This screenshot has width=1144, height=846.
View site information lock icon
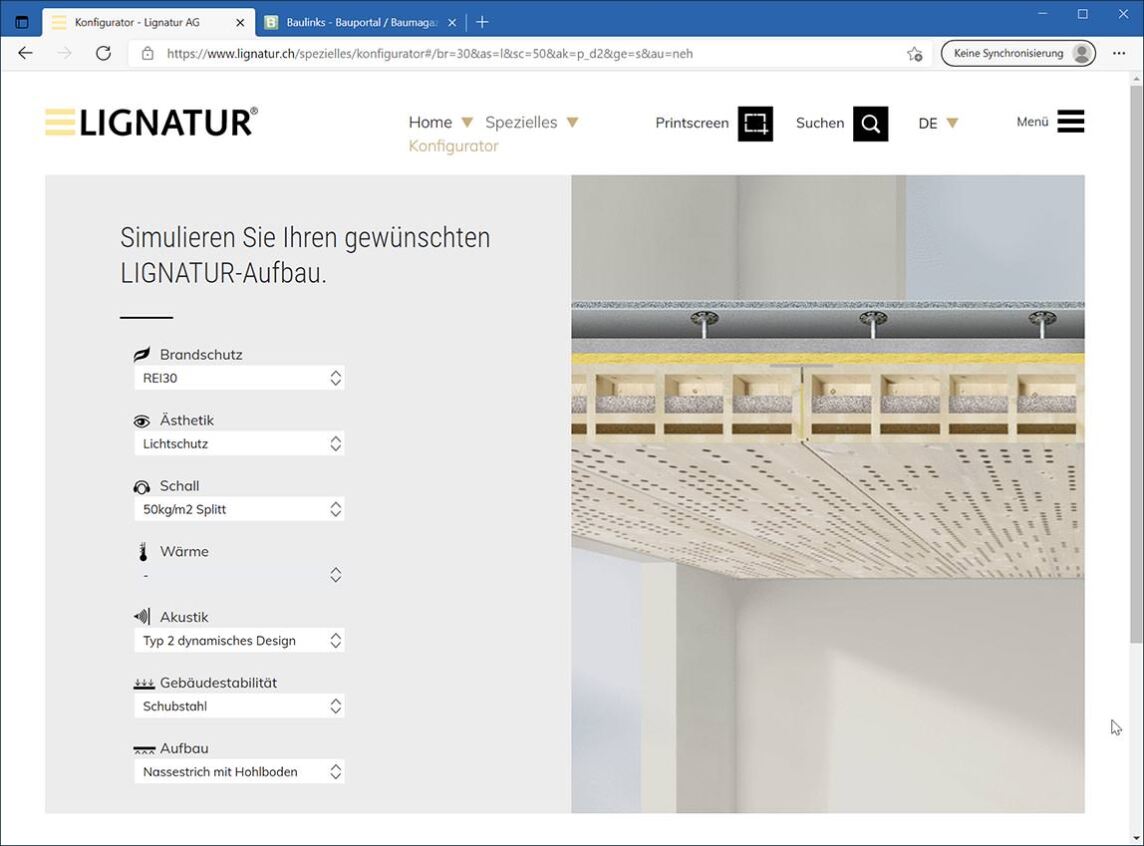click(147, 53)
